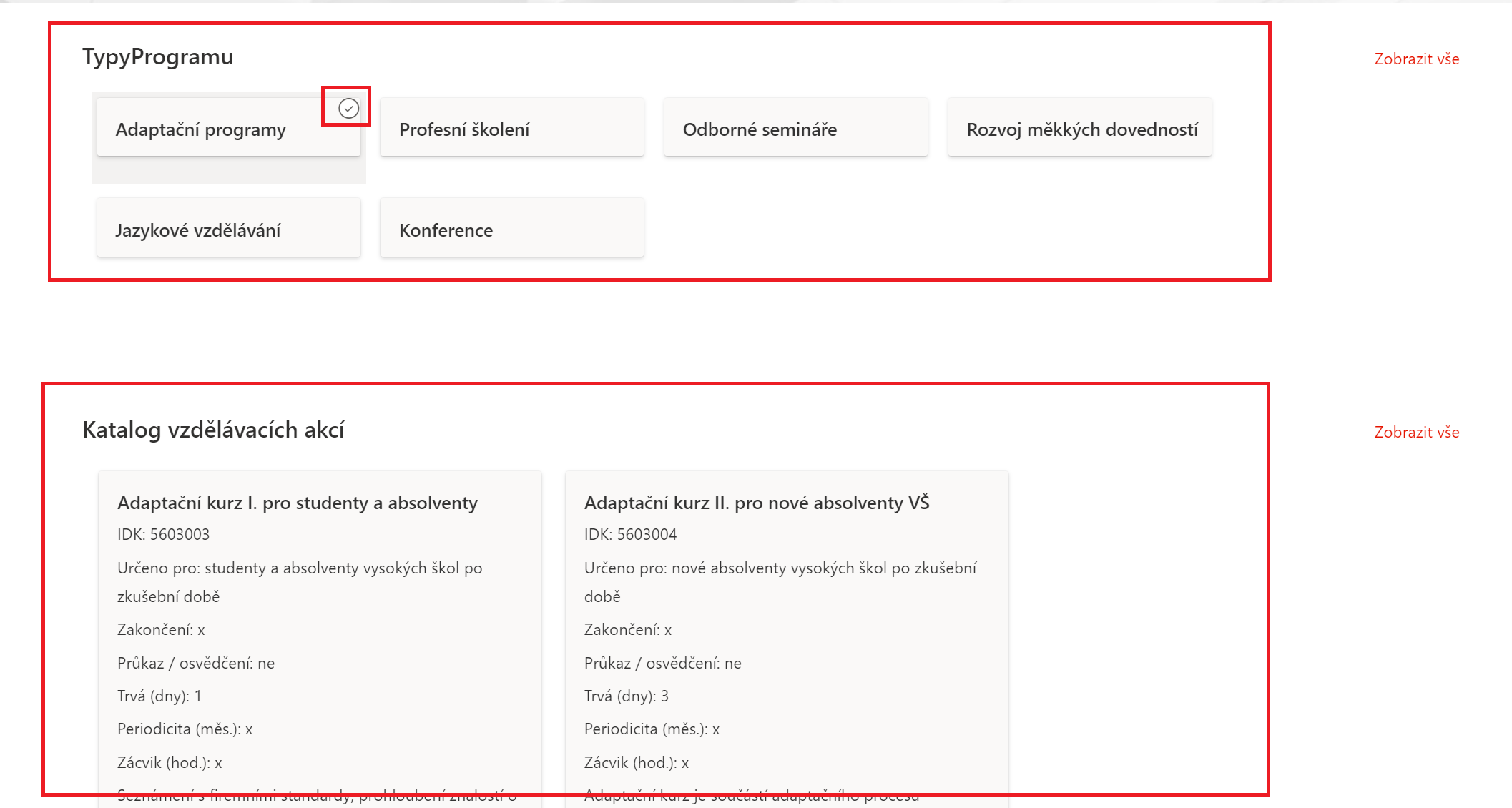Click Zácvik (hod.): x in second card
The image size is (1512, 808).
pyautogui.click(x=636, y=762)
